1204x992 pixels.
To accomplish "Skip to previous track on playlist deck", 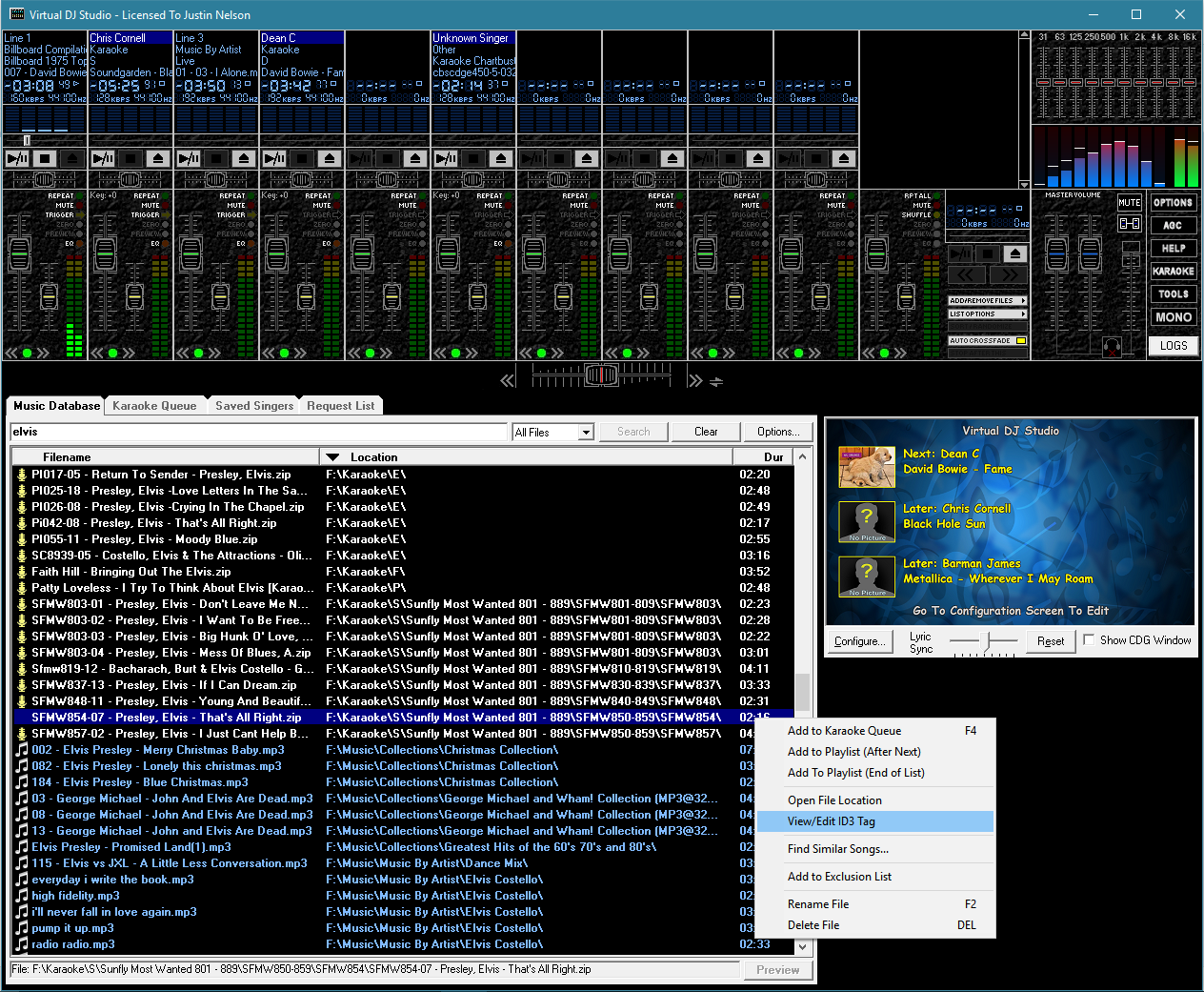I will 966,275.
